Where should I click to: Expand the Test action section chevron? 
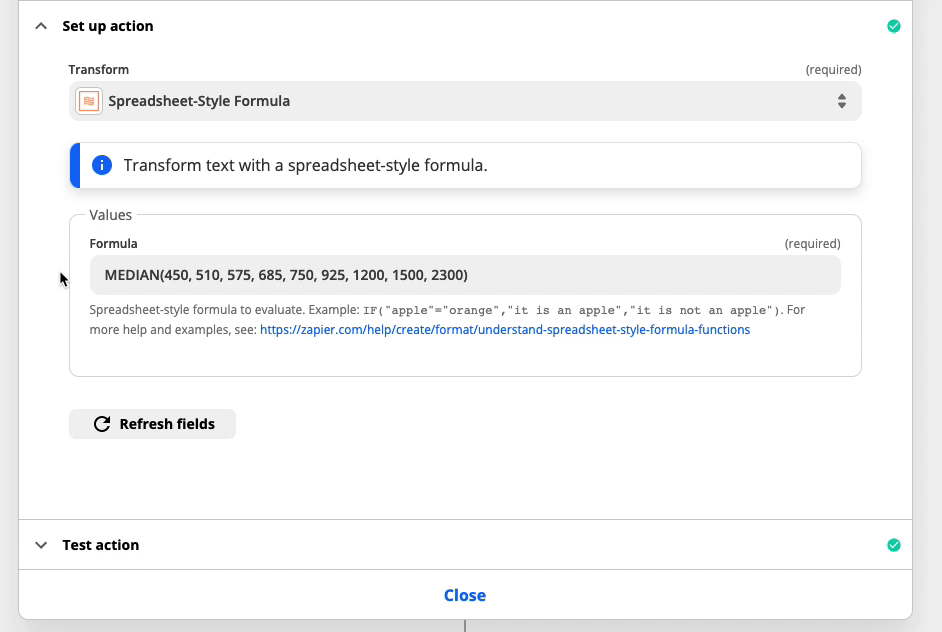[41, 545]
